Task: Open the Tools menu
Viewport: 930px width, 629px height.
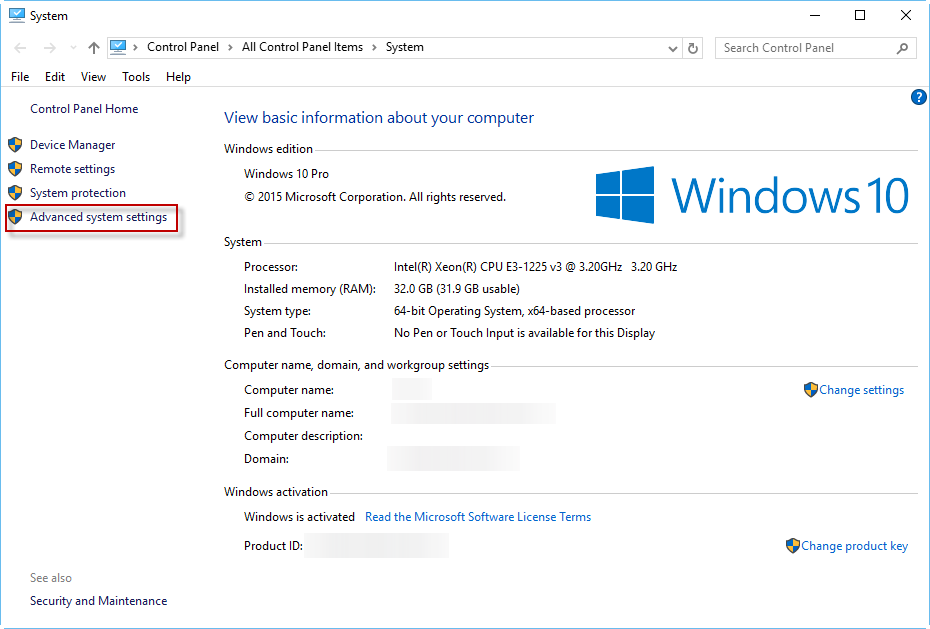Action: [136, 76]
